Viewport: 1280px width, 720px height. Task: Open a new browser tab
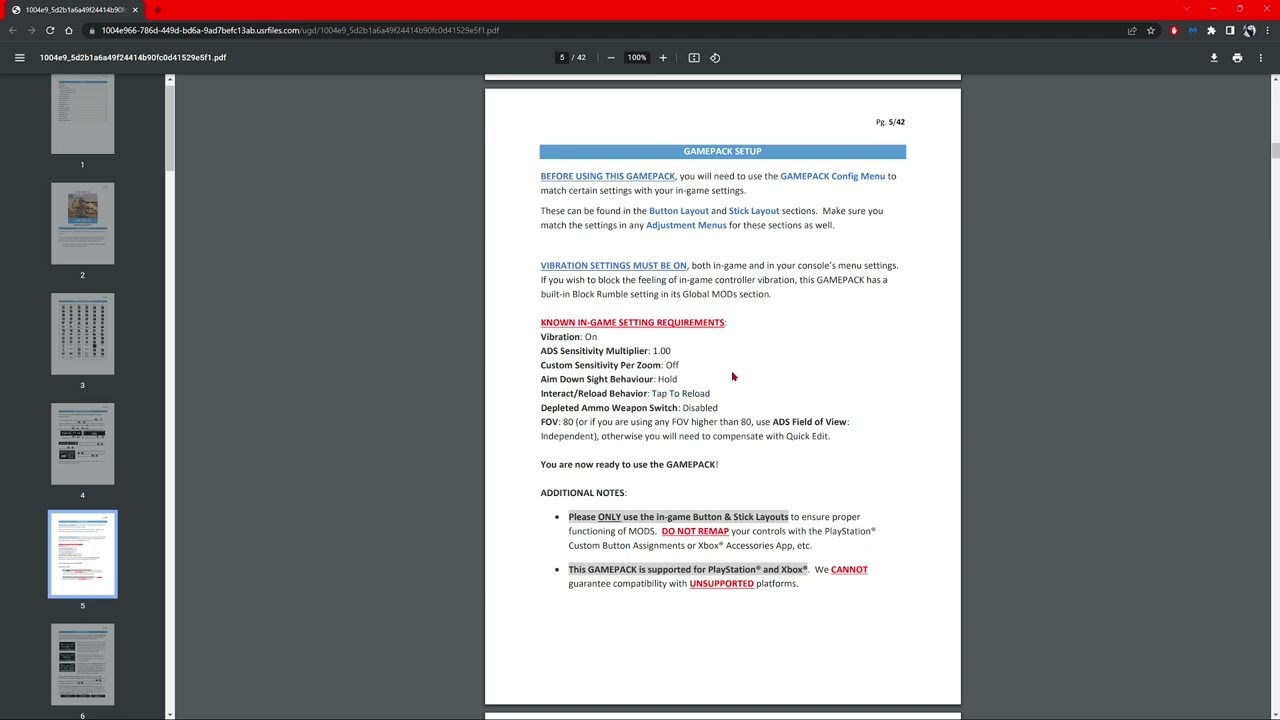coord(157,10)
